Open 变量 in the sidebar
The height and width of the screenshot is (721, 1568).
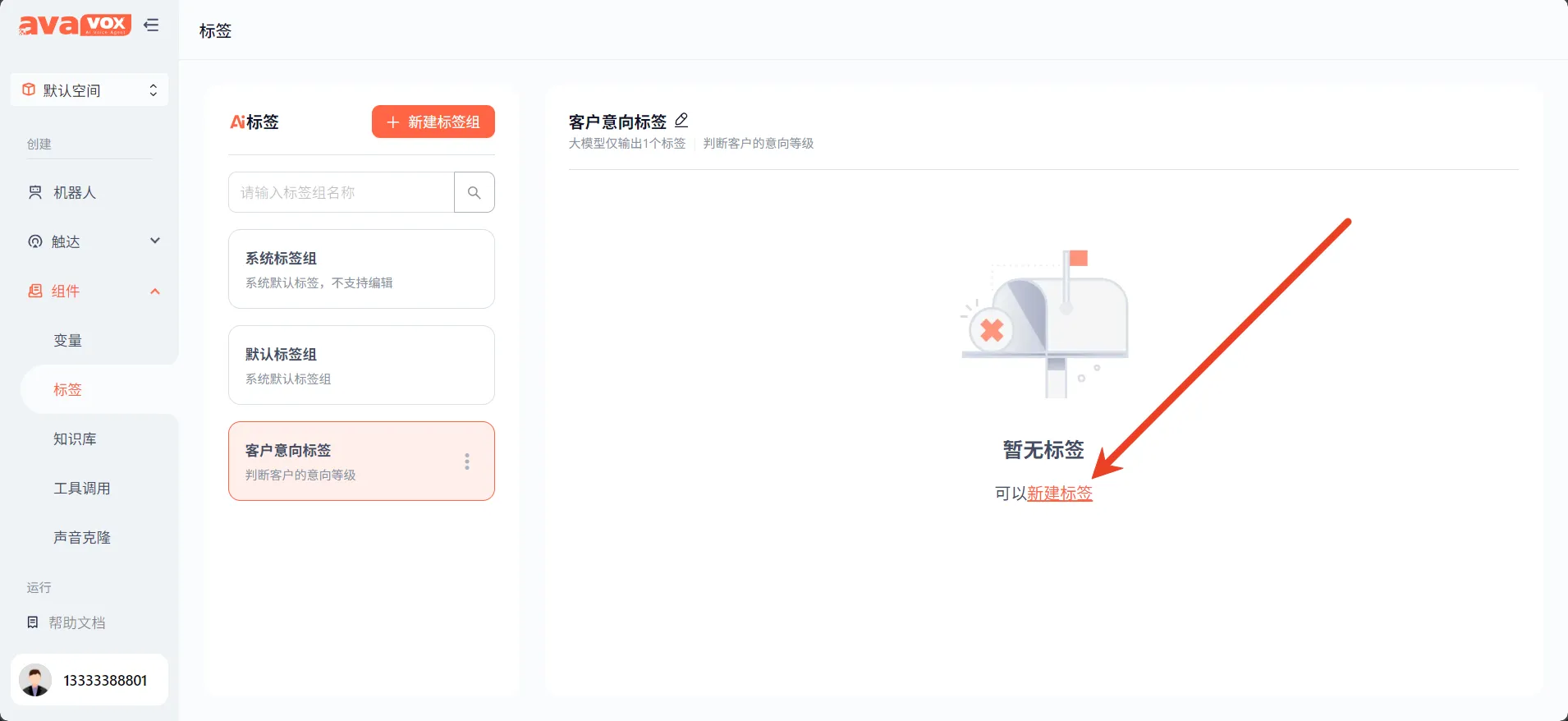pyautogui.click(x=67, y=340)
